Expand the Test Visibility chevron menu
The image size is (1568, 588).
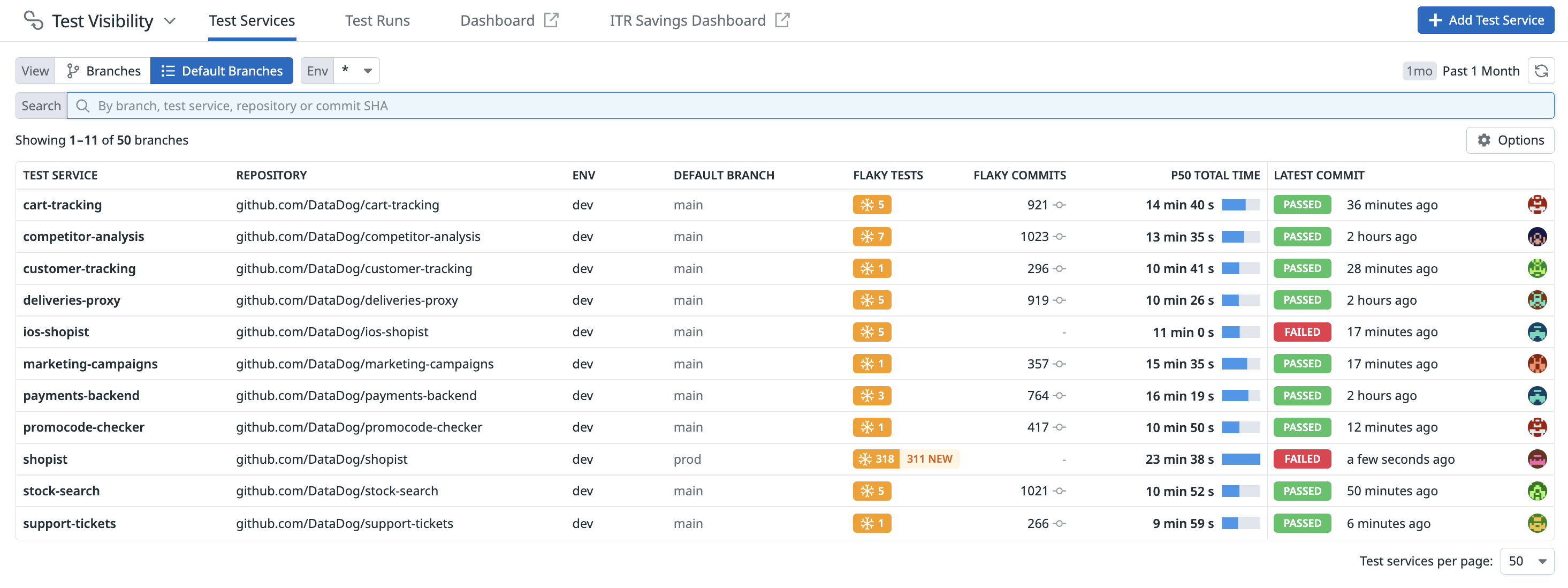click(x=170, y=21)
